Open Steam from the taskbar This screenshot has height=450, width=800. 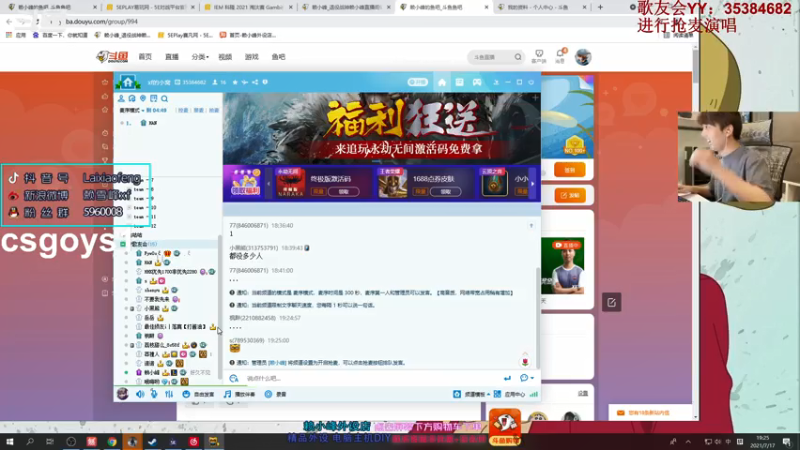pyautogui.click(x=152, y=441)
